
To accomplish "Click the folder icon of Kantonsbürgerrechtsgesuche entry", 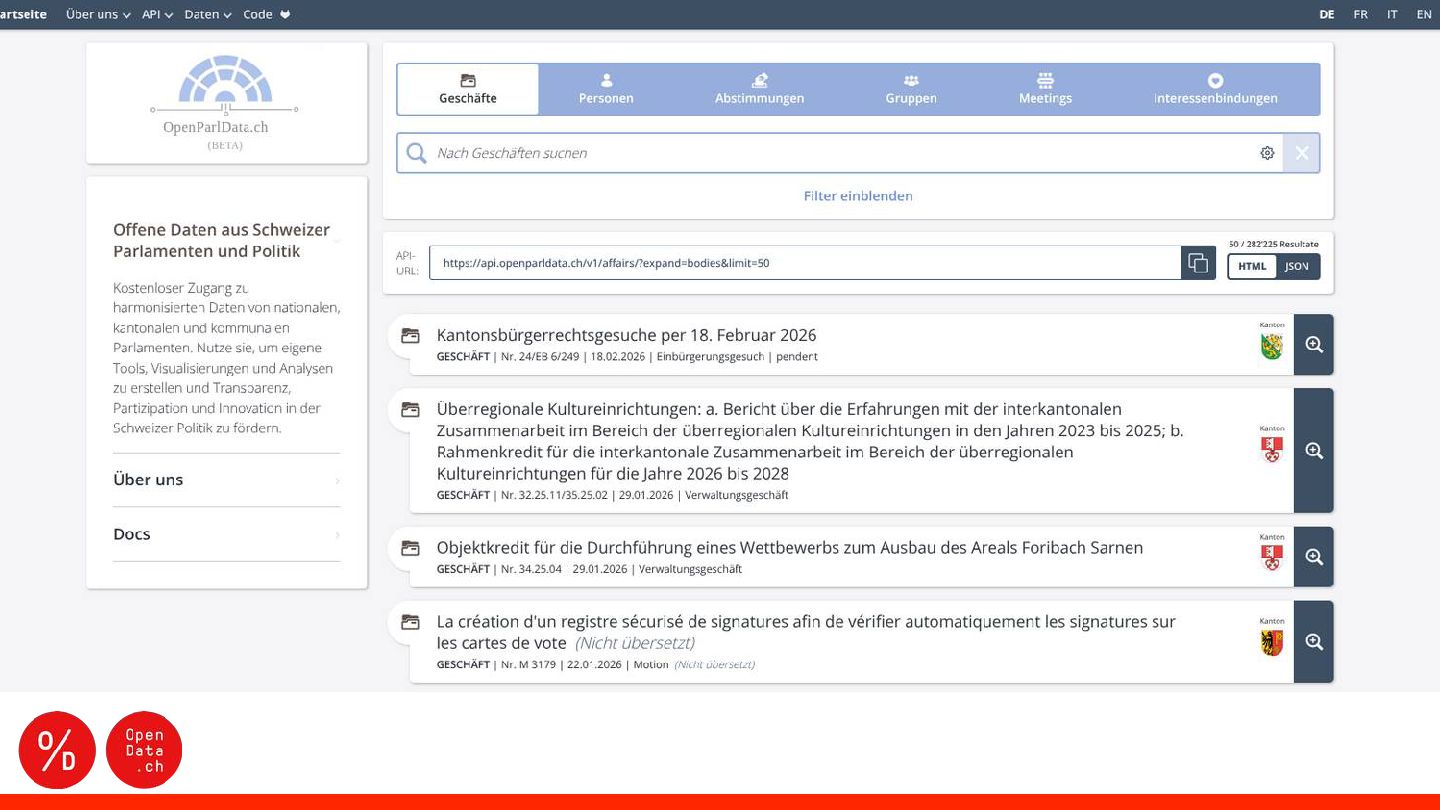I will [x=410, y=336].
